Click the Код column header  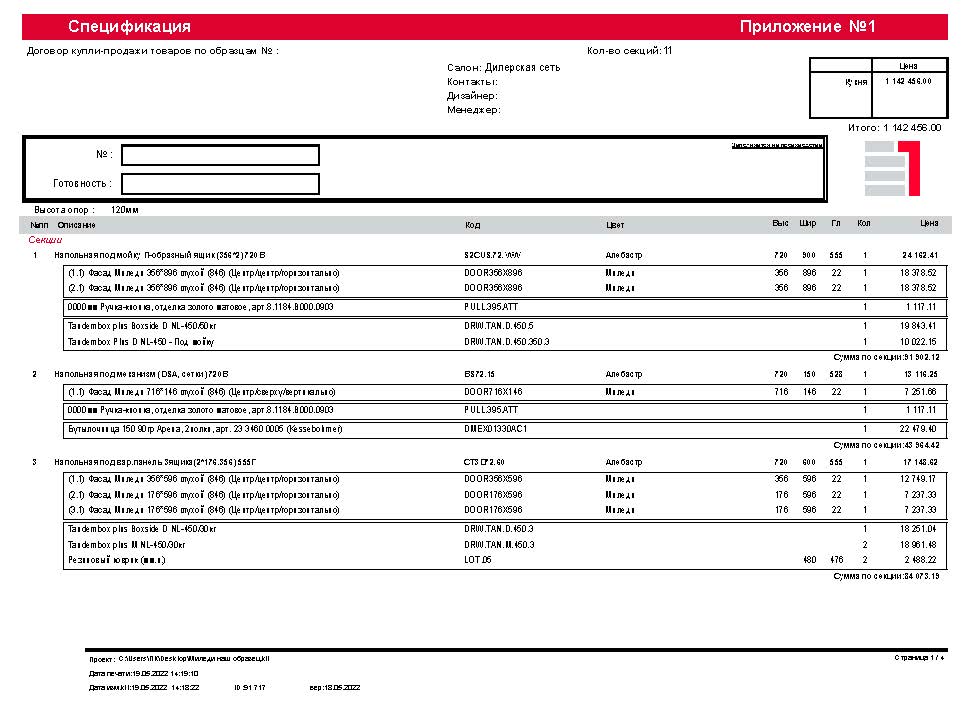coord(472,225)
